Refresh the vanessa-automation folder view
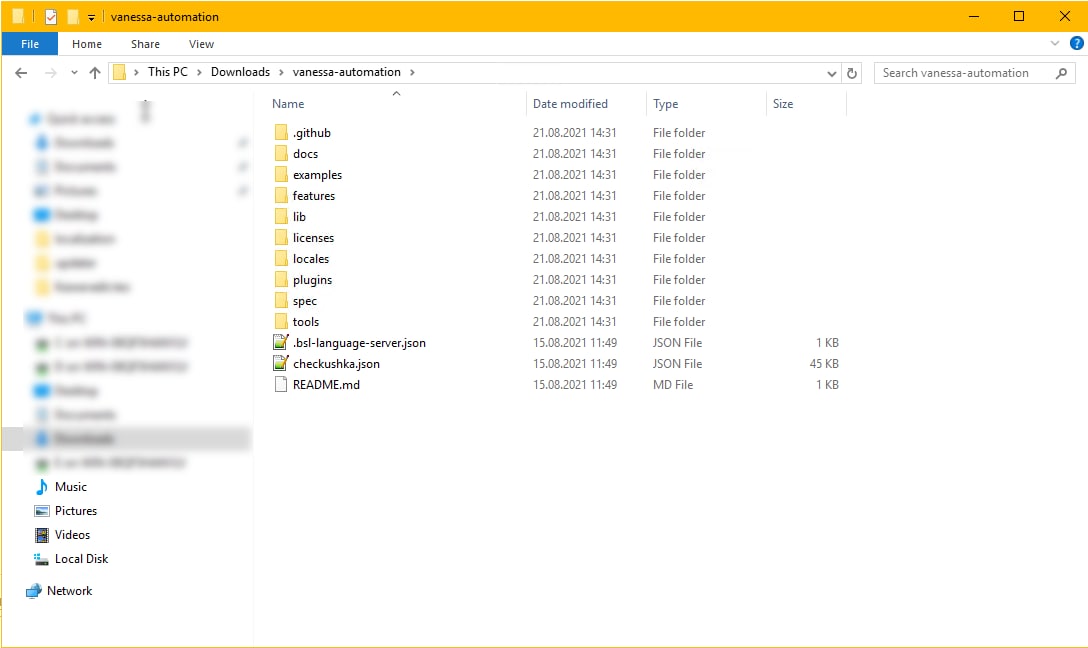The image size is (1088, 648). coord(852,73)
